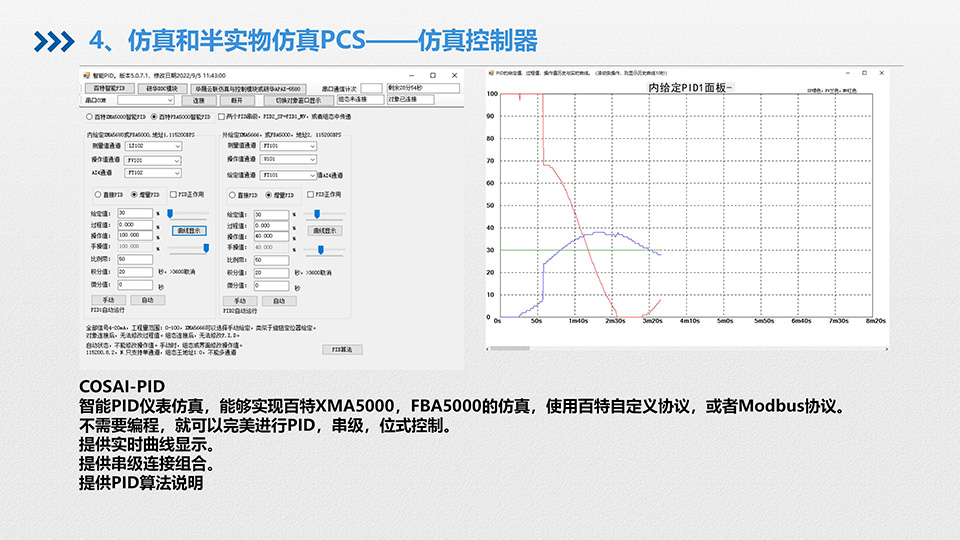
Task: Maximize the 智能PID window
Action: (x=433, y=75)
